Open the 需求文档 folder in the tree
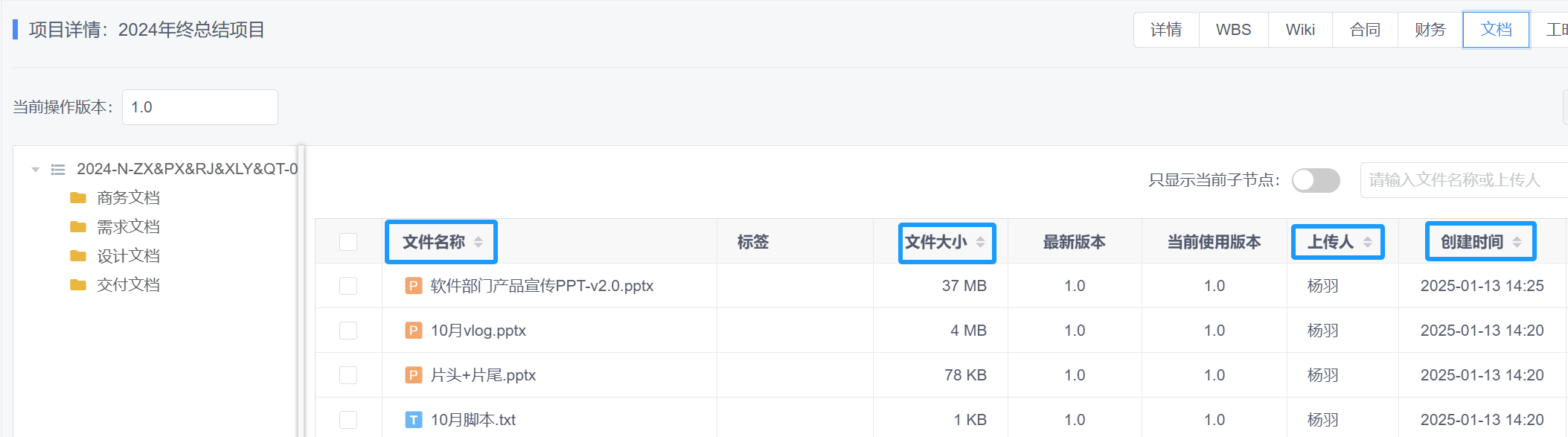The height and width of the screenshot is (437, 1568). pyautogui.click(x=128, y=227)
